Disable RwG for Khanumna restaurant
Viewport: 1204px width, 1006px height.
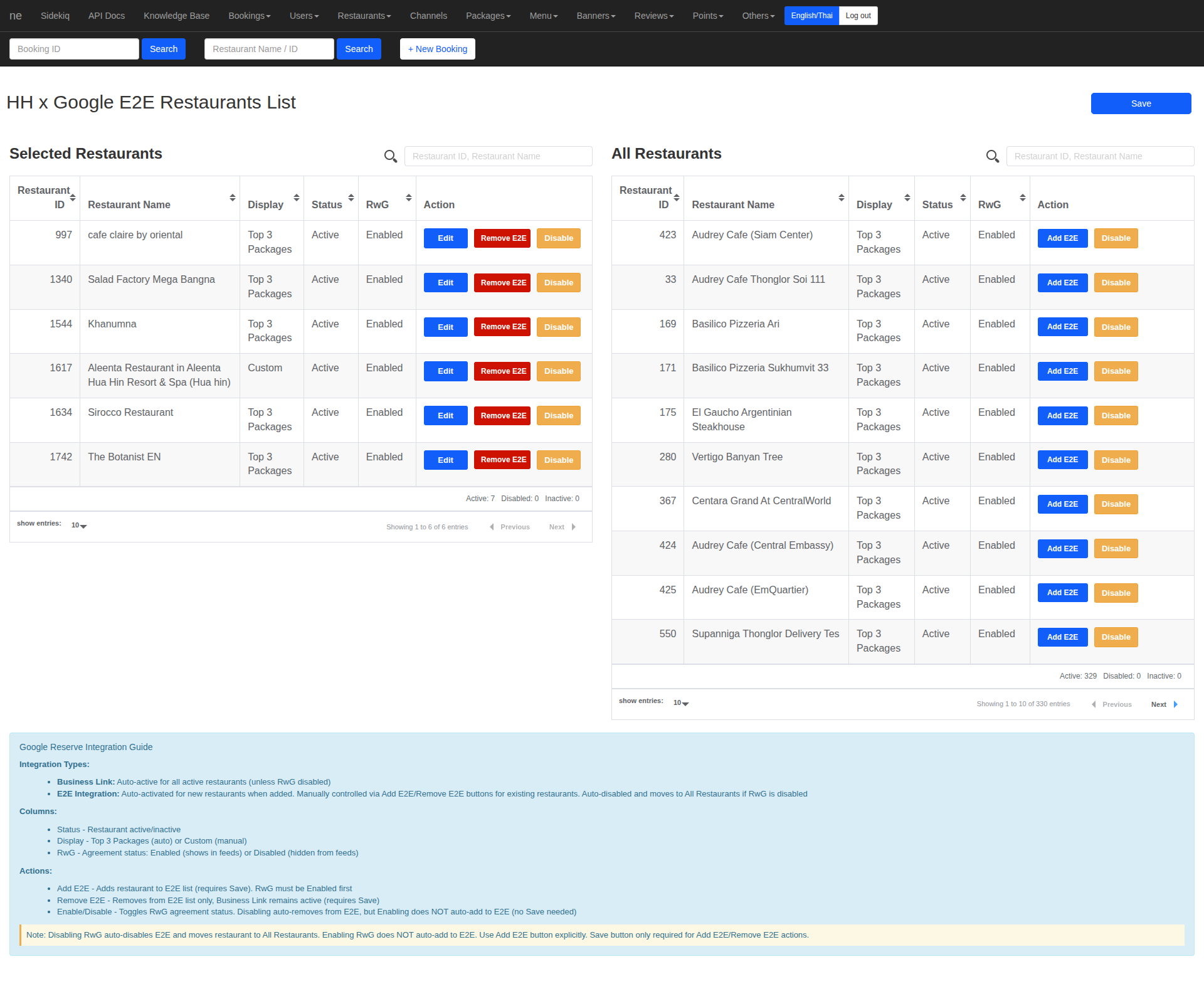click(x=558, y=327)
